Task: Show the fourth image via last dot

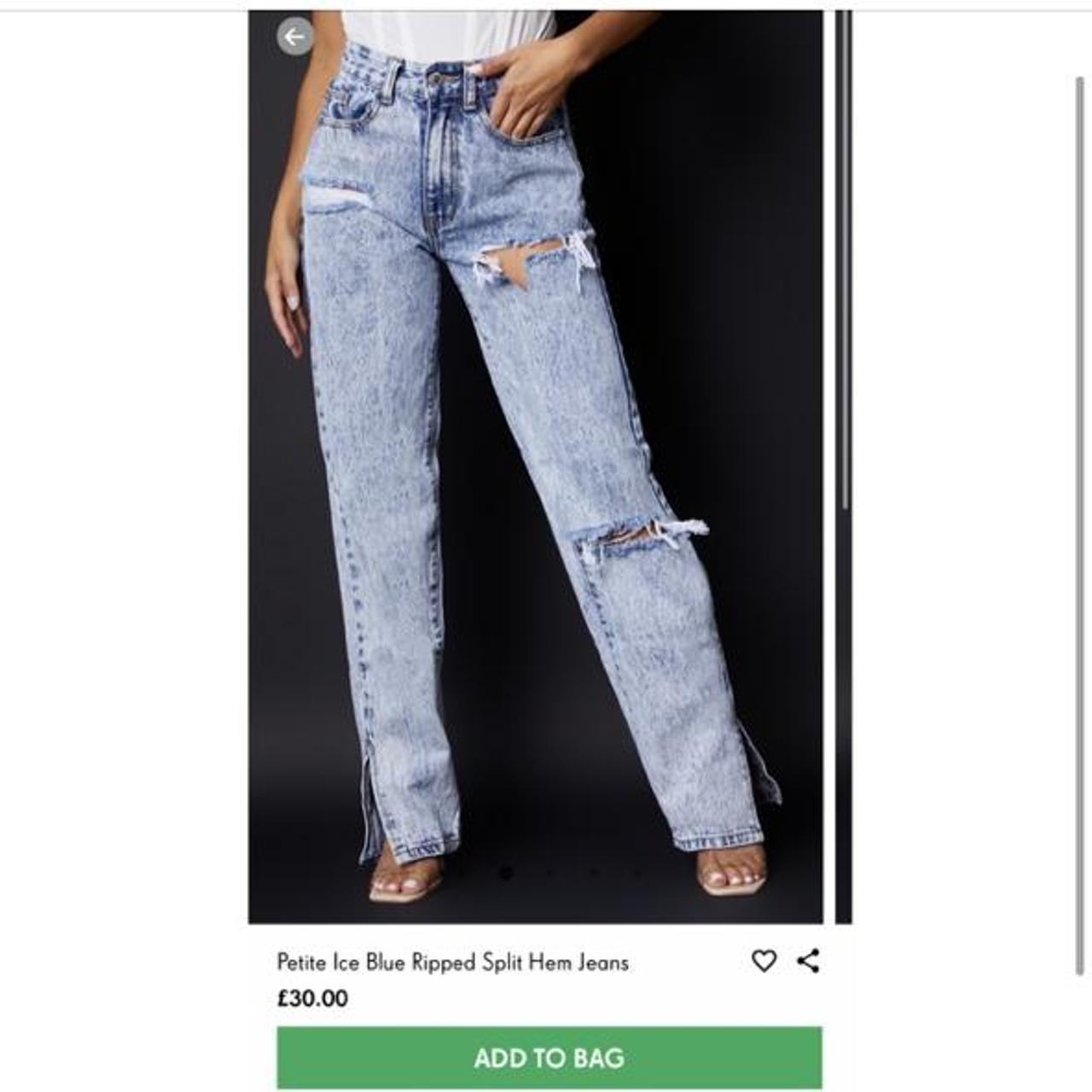Action: coord(637,872)
